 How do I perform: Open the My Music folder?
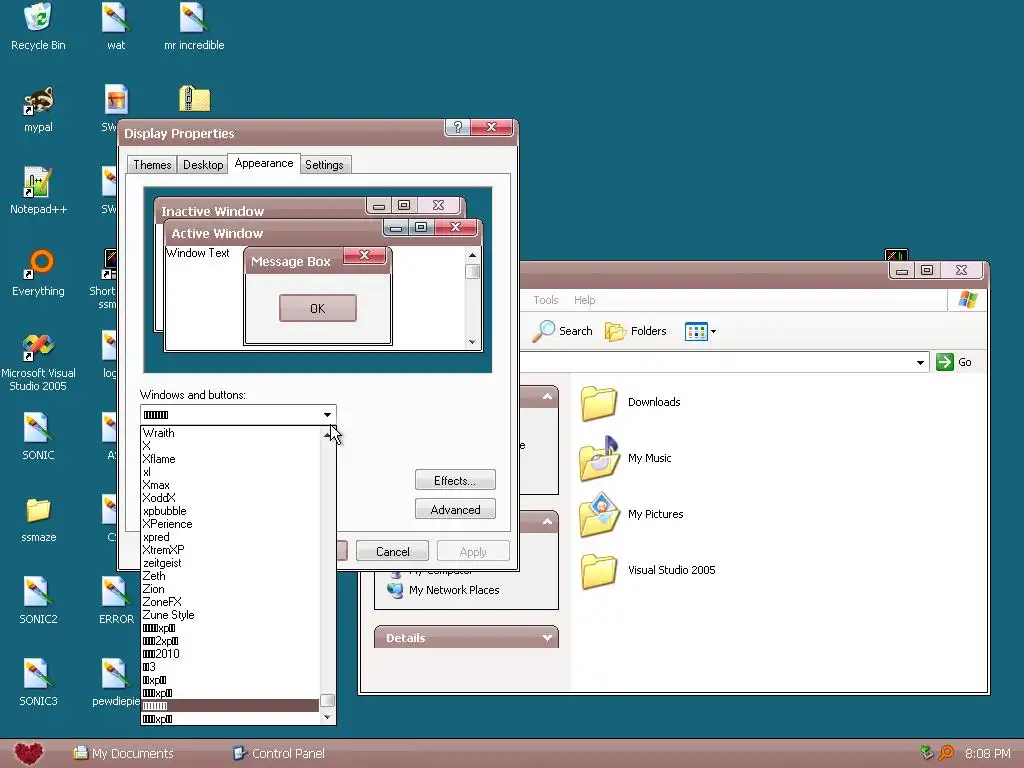pyautogui.click(x=626, y=458)
